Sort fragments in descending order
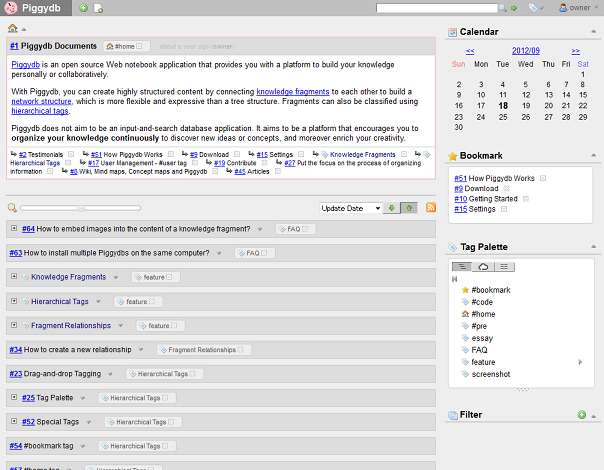Viewport: 604px width, 470px height. point(392,208)
